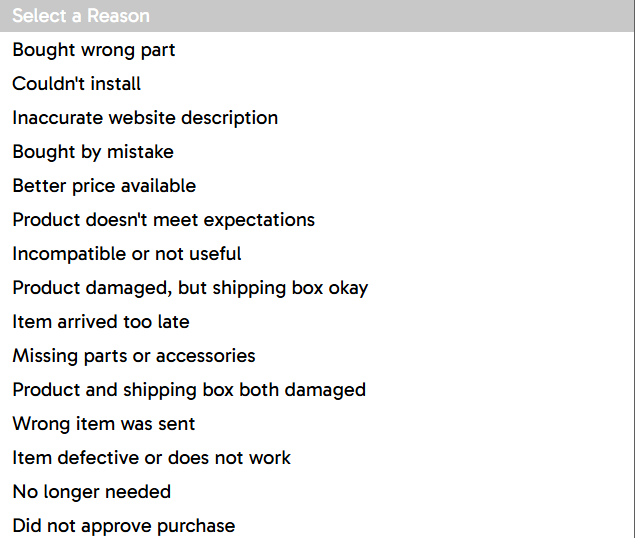Choose 'Better price available' option
Screen dimensions: 635x538
pyautogui.click(x=317, y=186)
